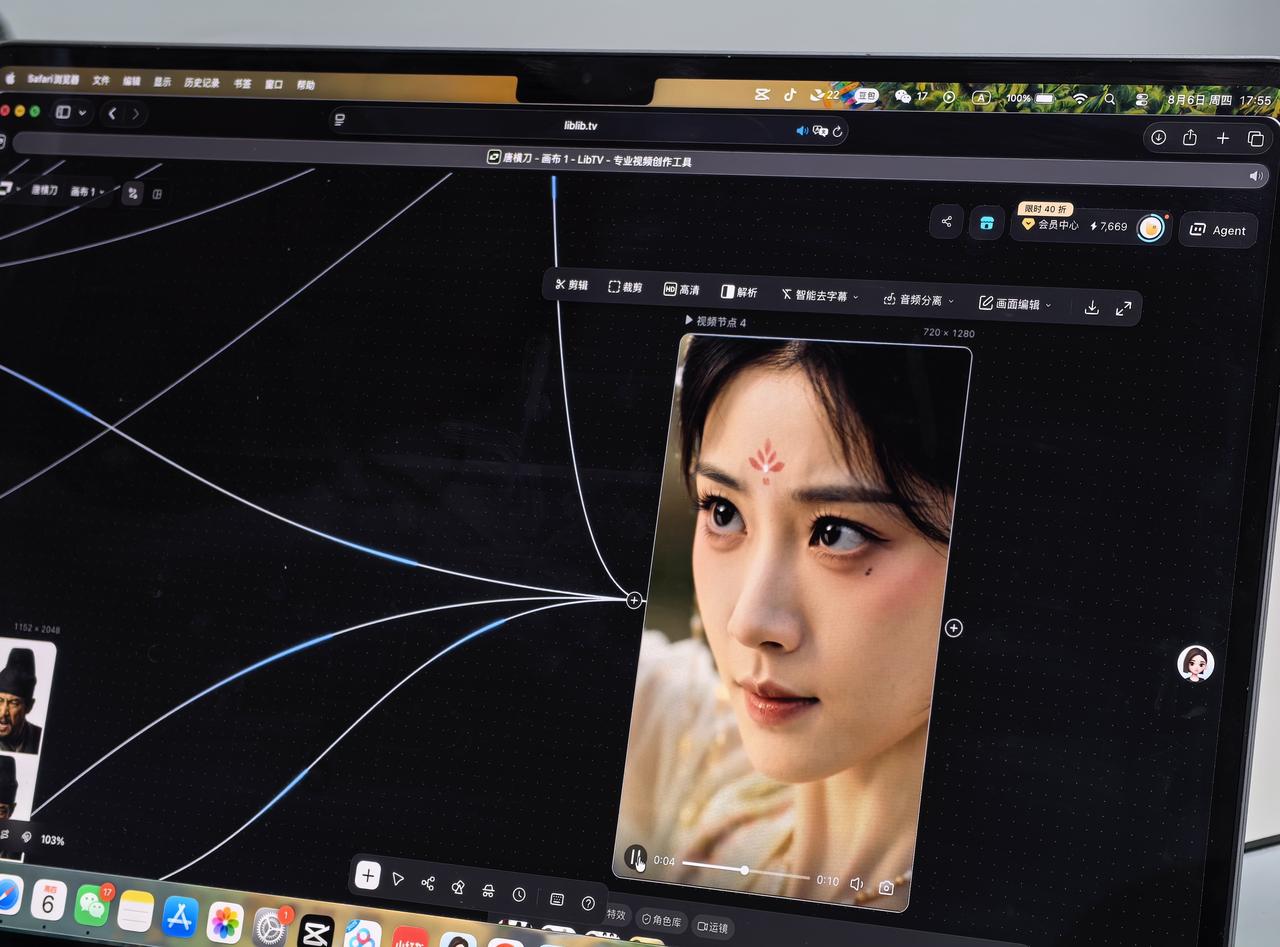Open WeChat from the Dock

(x=93, y=904)
